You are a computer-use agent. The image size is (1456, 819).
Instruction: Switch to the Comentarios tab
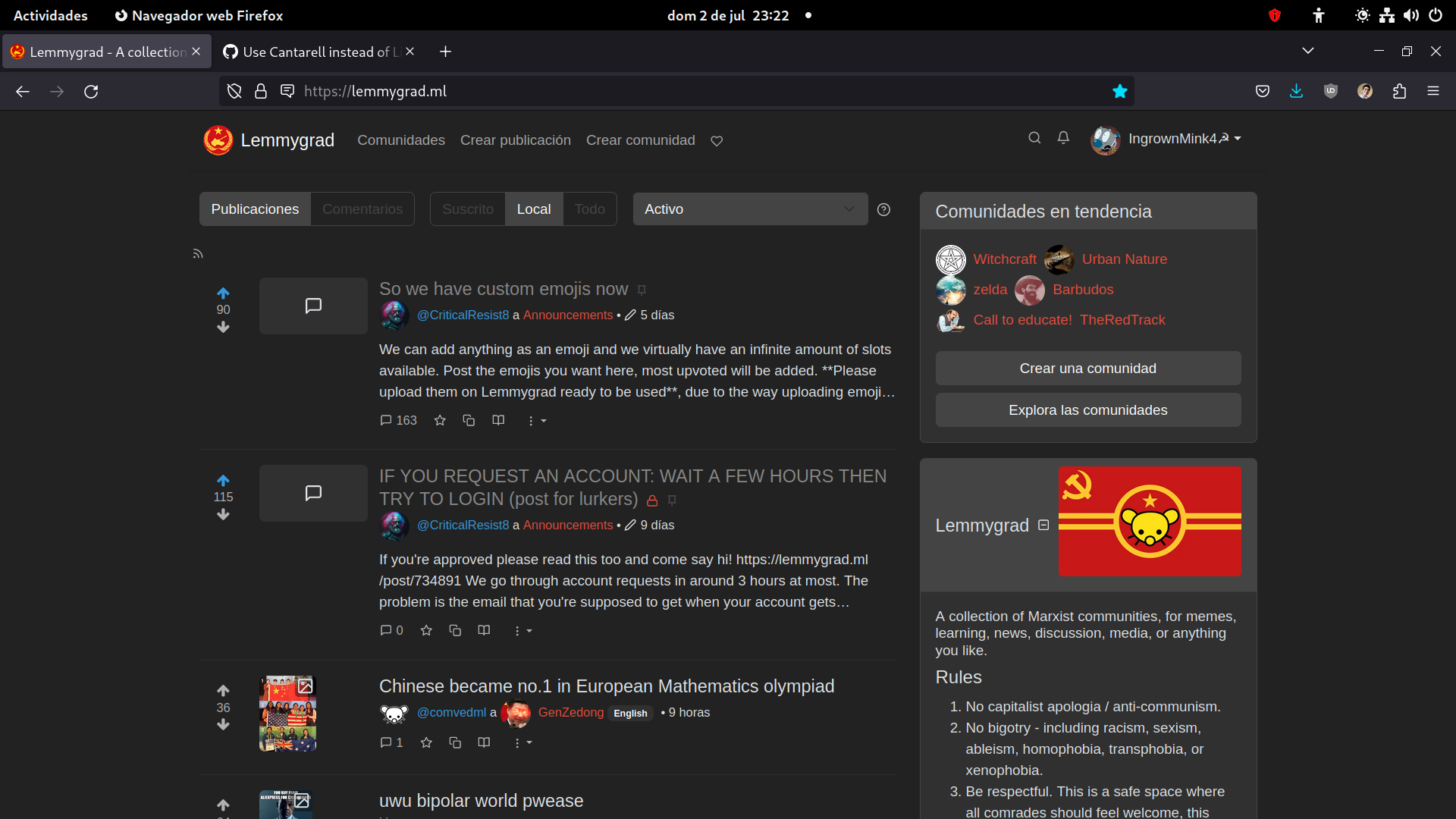[x=362, y=209]
